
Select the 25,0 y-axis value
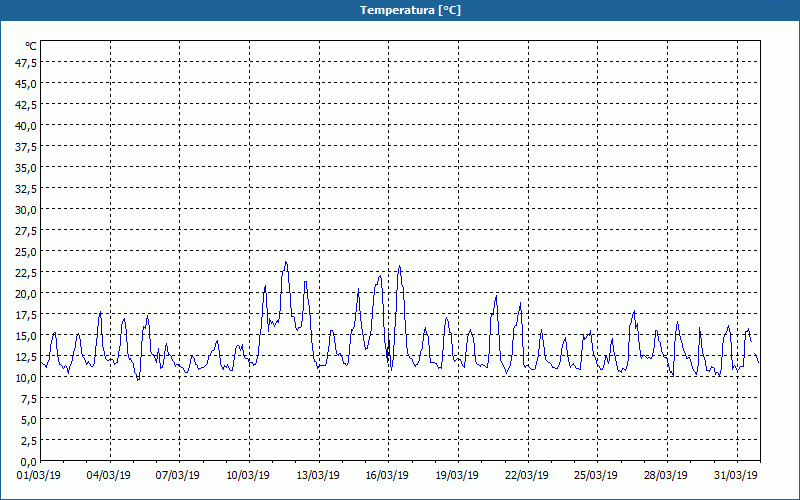pyautogui.click(x=26, y=252)
